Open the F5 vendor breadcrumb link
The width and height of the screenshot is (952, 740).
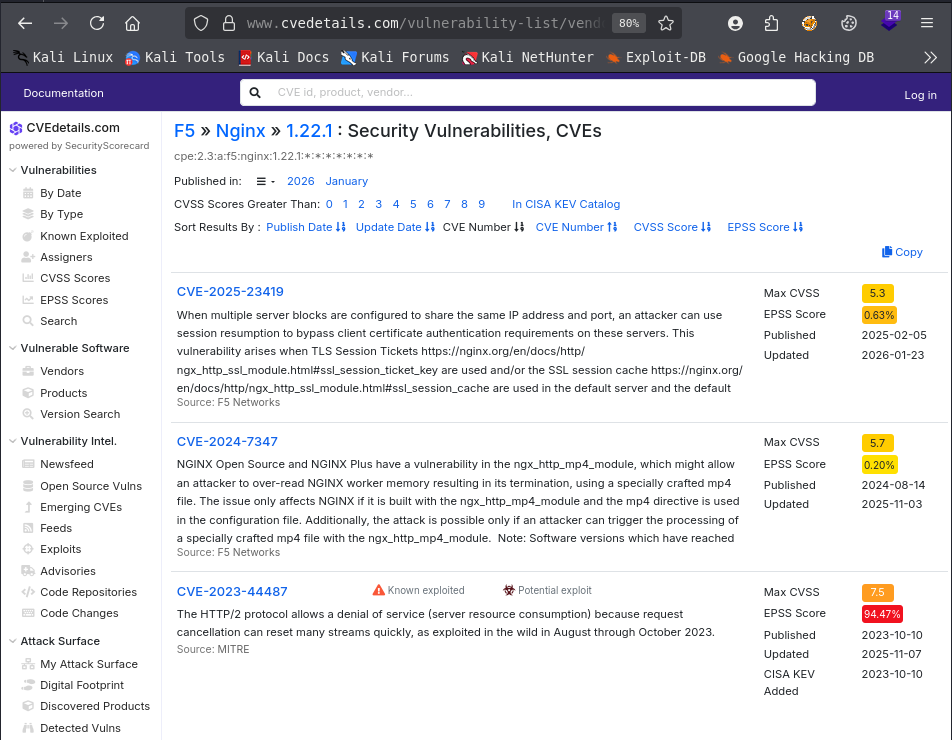coord(185,131)
